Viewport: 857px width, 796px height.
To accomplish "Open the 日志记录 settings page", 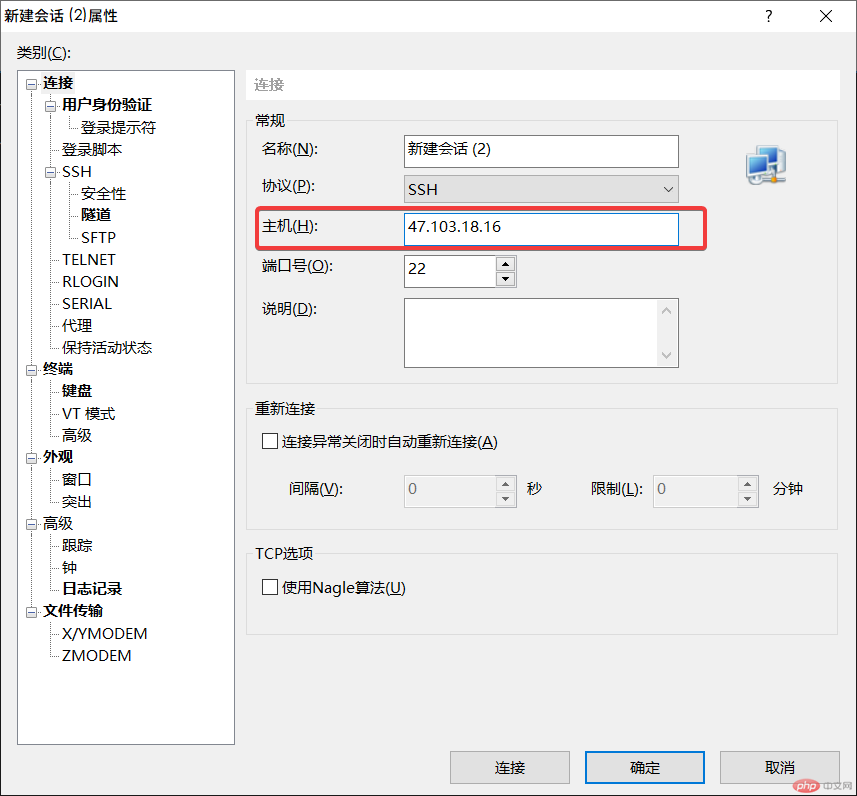I will pos(91,589).
